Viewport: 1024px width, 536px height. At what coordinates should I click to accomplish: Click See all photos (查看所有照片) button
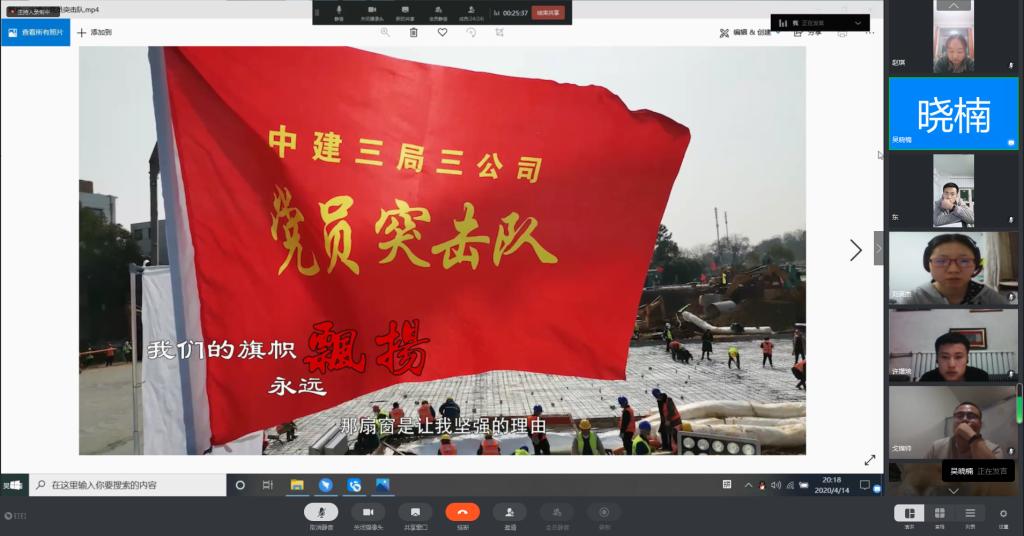(x=35, y=32)
